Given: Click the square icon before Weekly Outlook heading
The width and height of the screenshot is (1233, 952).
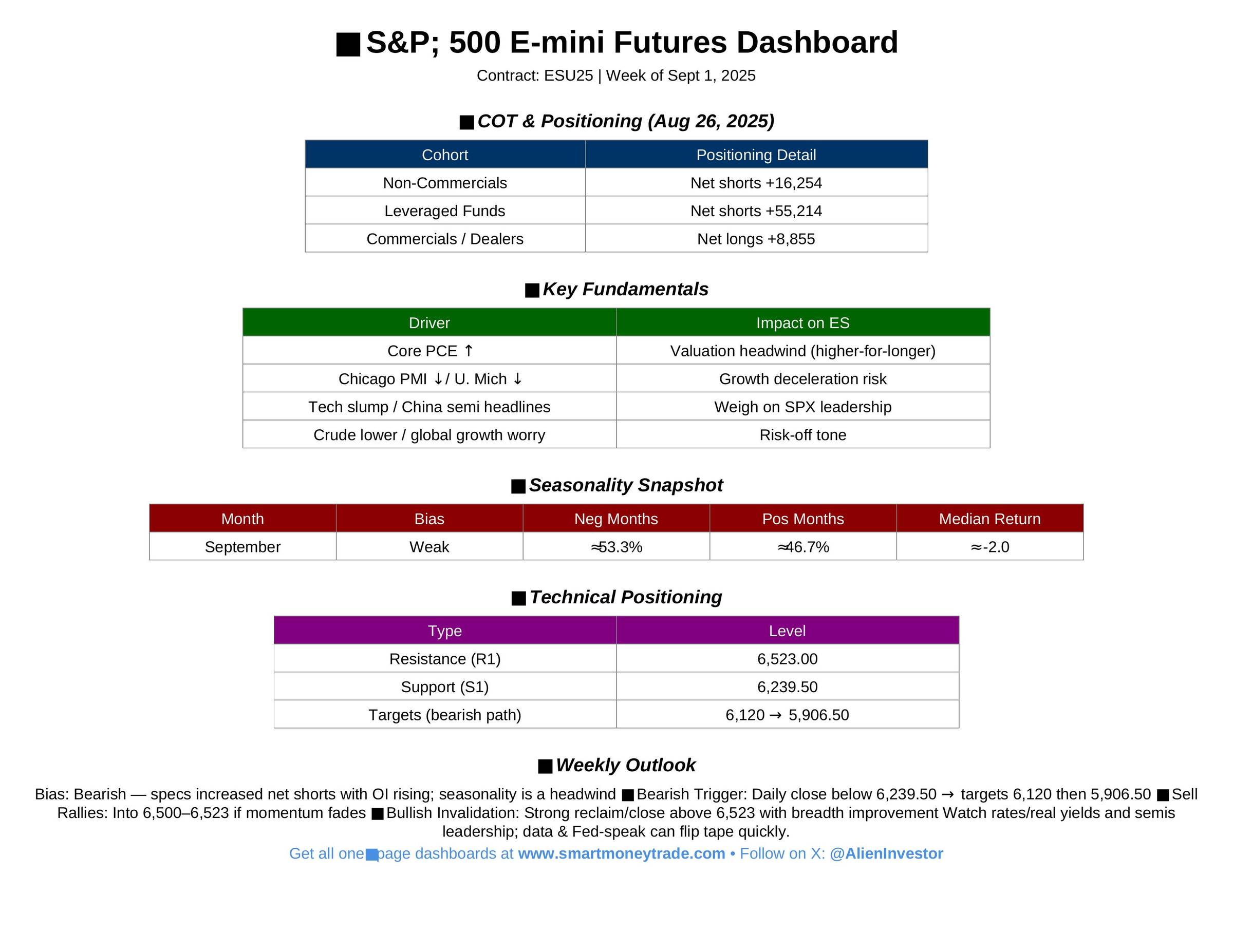Looking at the screenshot, I should (545, 766).
